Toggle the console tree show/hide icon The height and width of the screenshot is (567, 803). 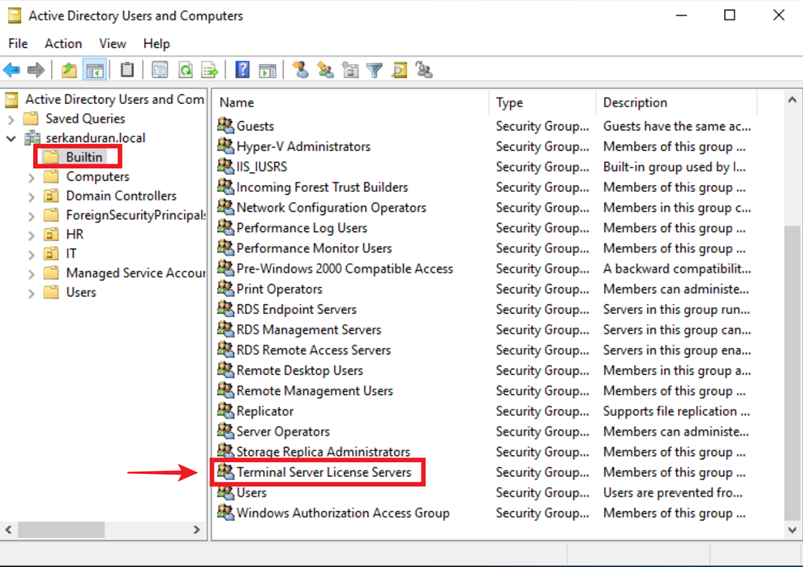click(95, 70)
